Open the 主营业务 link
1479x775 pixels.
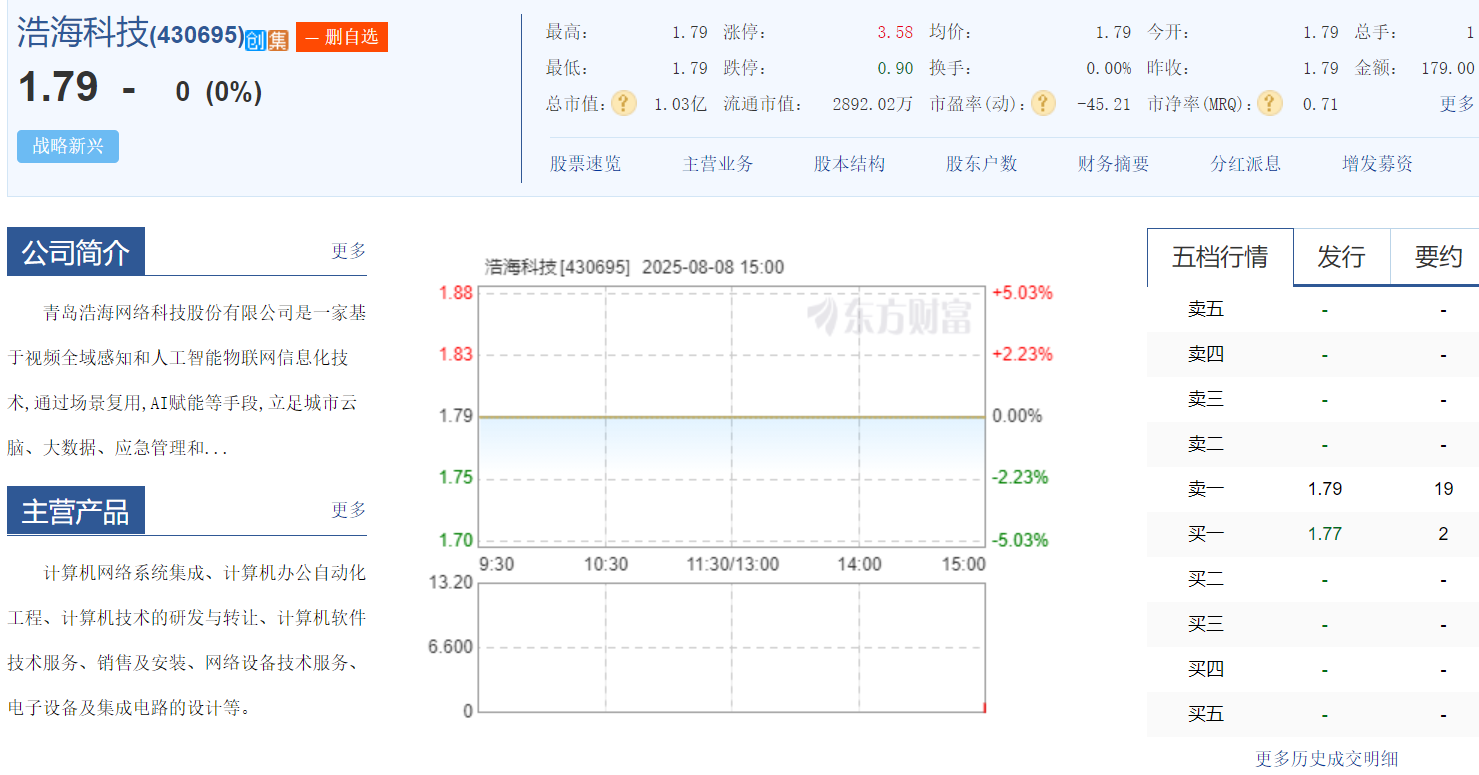pos(718,164)
